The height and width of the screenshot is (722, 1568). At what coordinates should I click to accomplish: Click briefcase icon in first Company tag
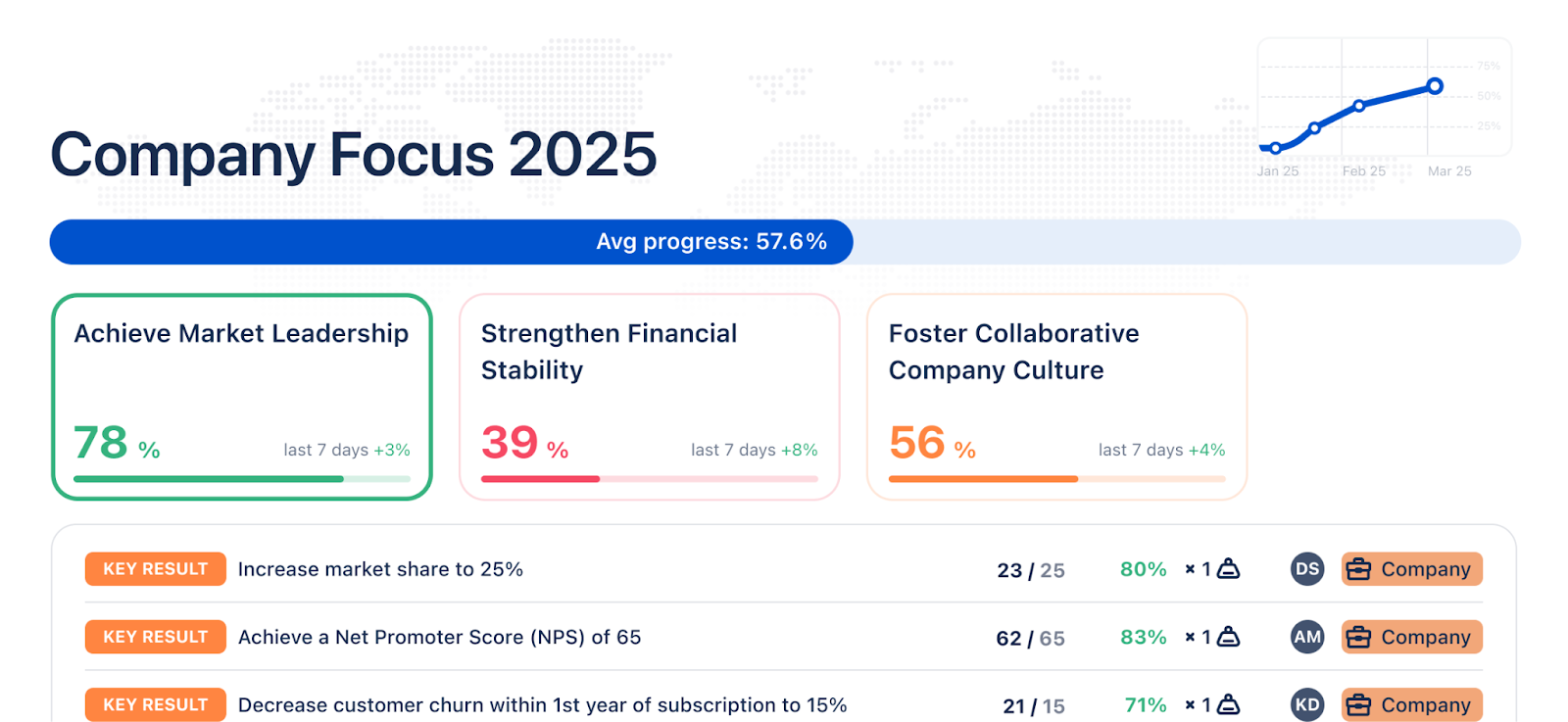point(1358,569)
